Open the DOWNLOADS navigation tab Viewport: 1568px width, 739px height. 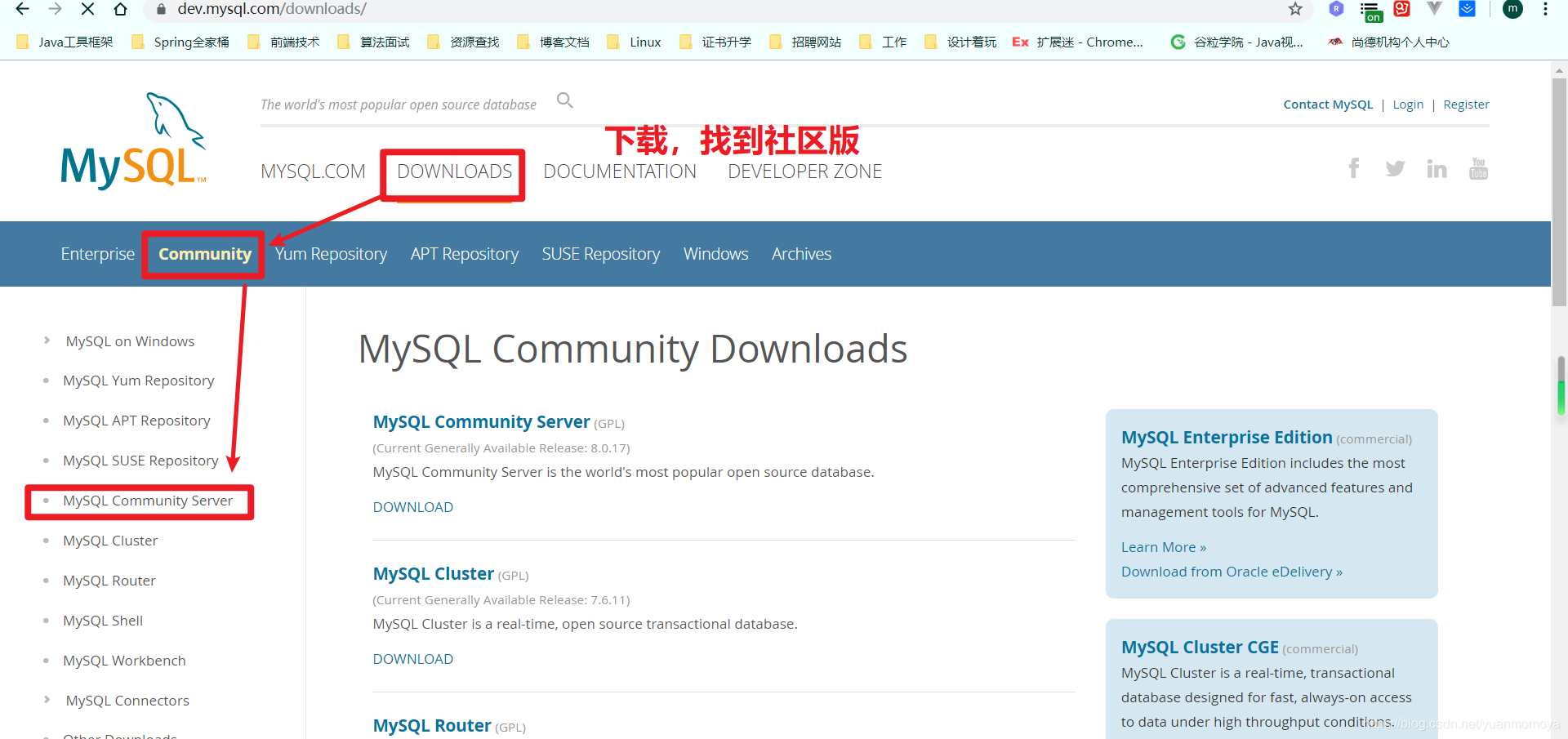click(x=454, y=171)
